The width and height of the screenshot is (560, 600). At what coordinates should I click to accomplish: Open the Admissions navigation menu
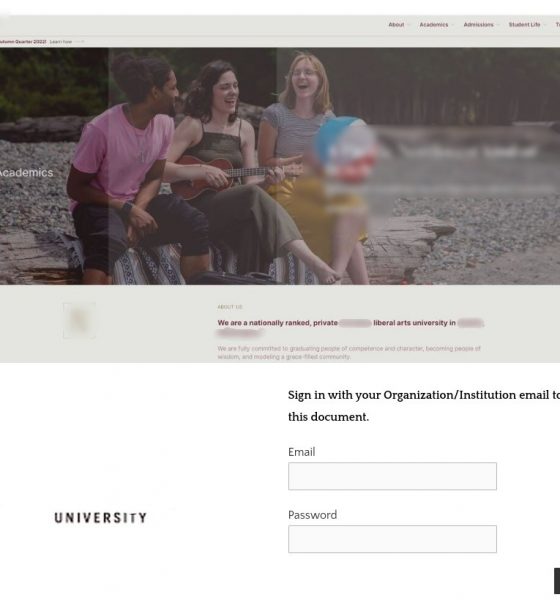tap(478, 24)
